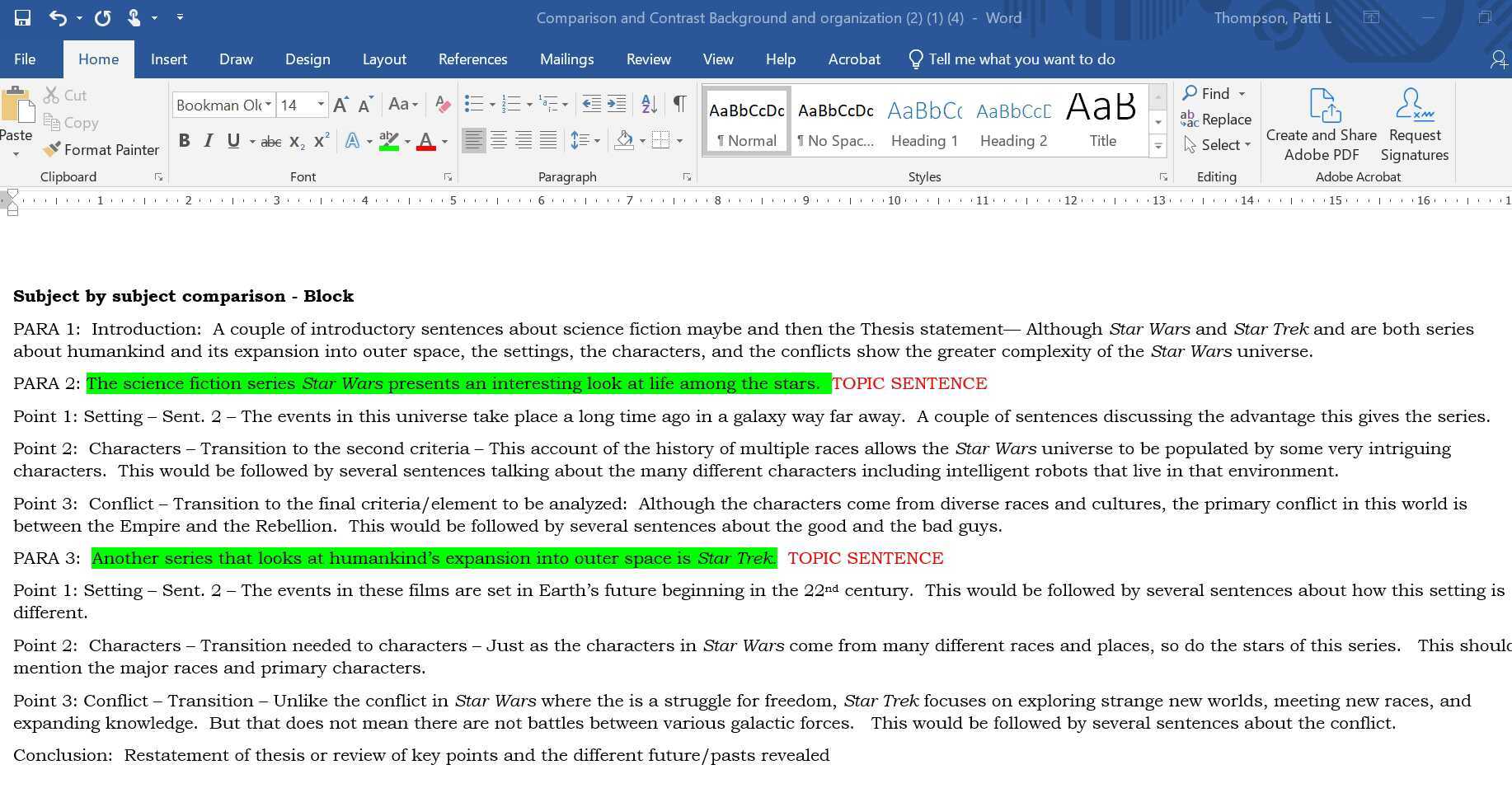Click Create and Share Adobe PDF
The height and width of the screenshot is (793, 1512).
tap(1321, 125)
